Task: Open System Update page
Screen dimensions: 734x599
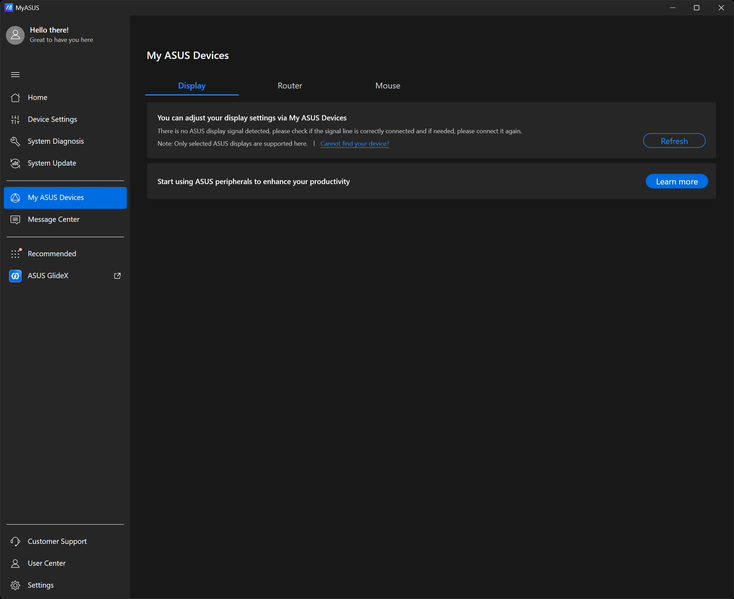Action: (65, 163)
